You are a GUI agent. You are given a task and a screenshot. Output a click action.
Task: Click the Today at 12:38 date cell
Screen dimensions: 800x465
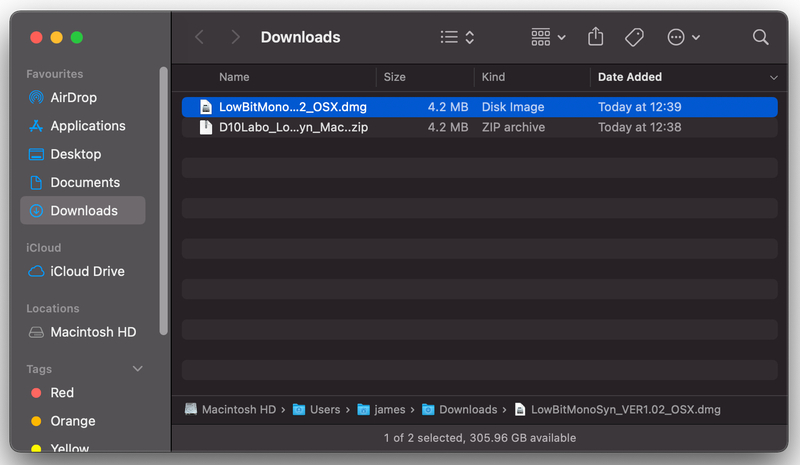coord(639,127)
